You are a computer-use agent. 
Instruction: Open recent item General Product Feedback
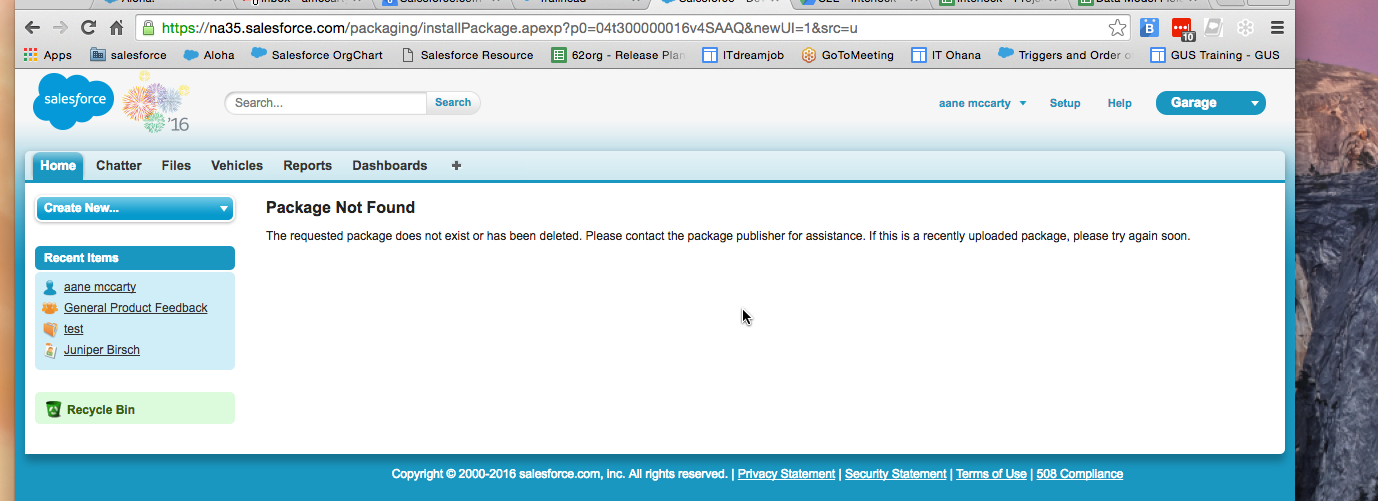[x=136, y=308]
